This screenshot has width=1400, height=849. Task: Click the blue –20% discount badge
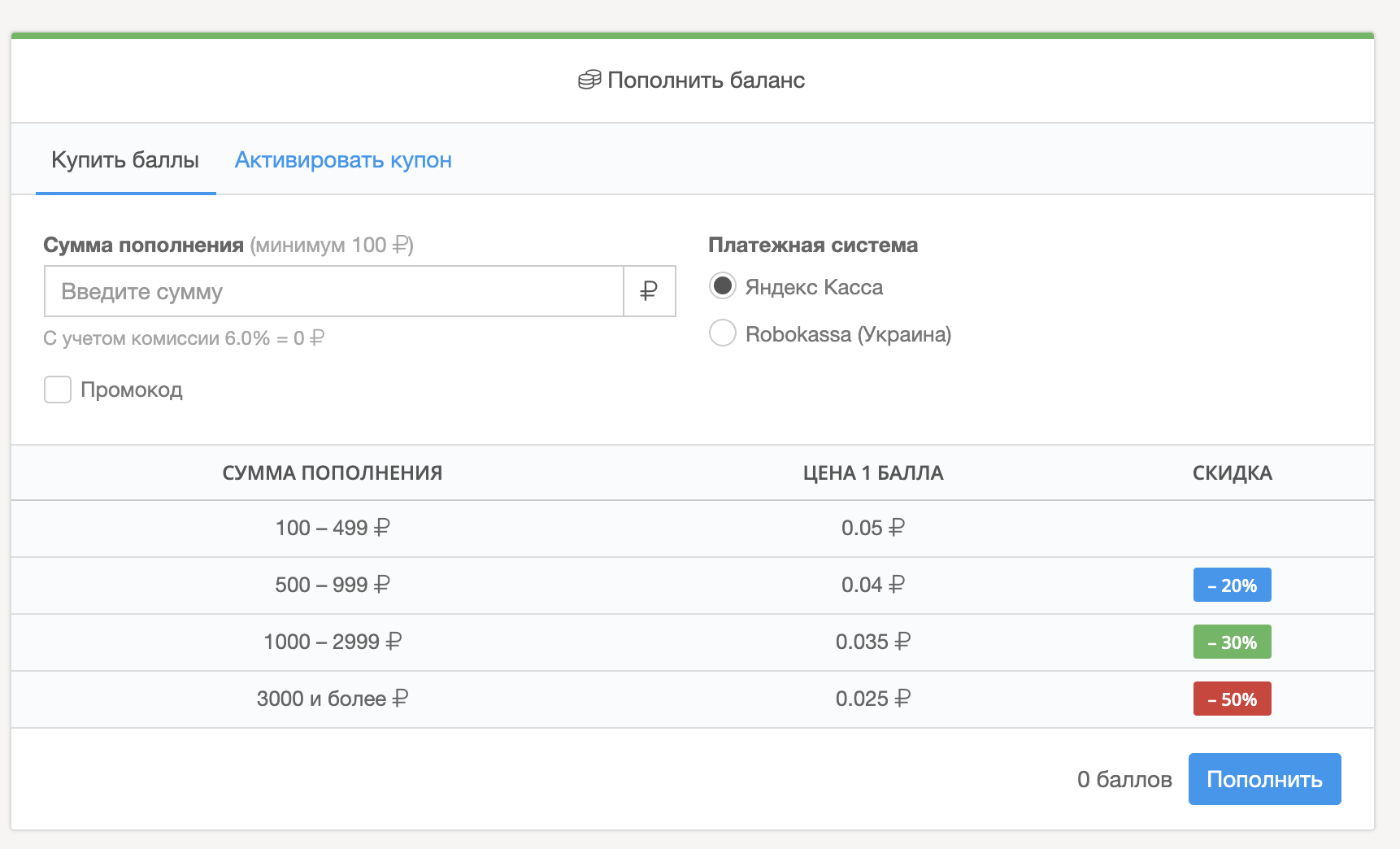[1232, 585]
